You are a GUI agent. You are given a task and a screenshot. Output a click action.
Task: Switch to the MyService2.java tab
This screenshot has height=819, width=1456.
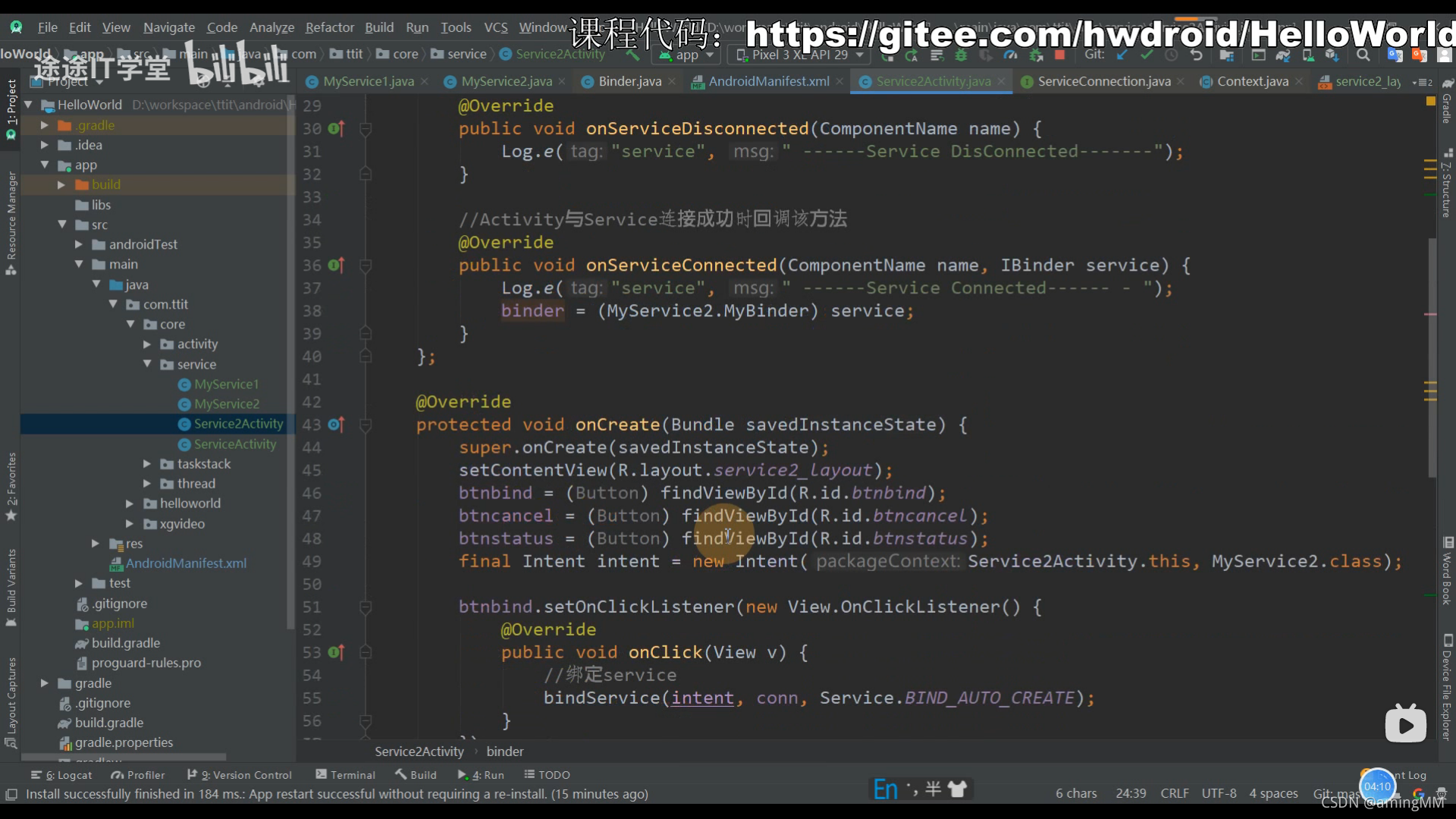(506, 81)
